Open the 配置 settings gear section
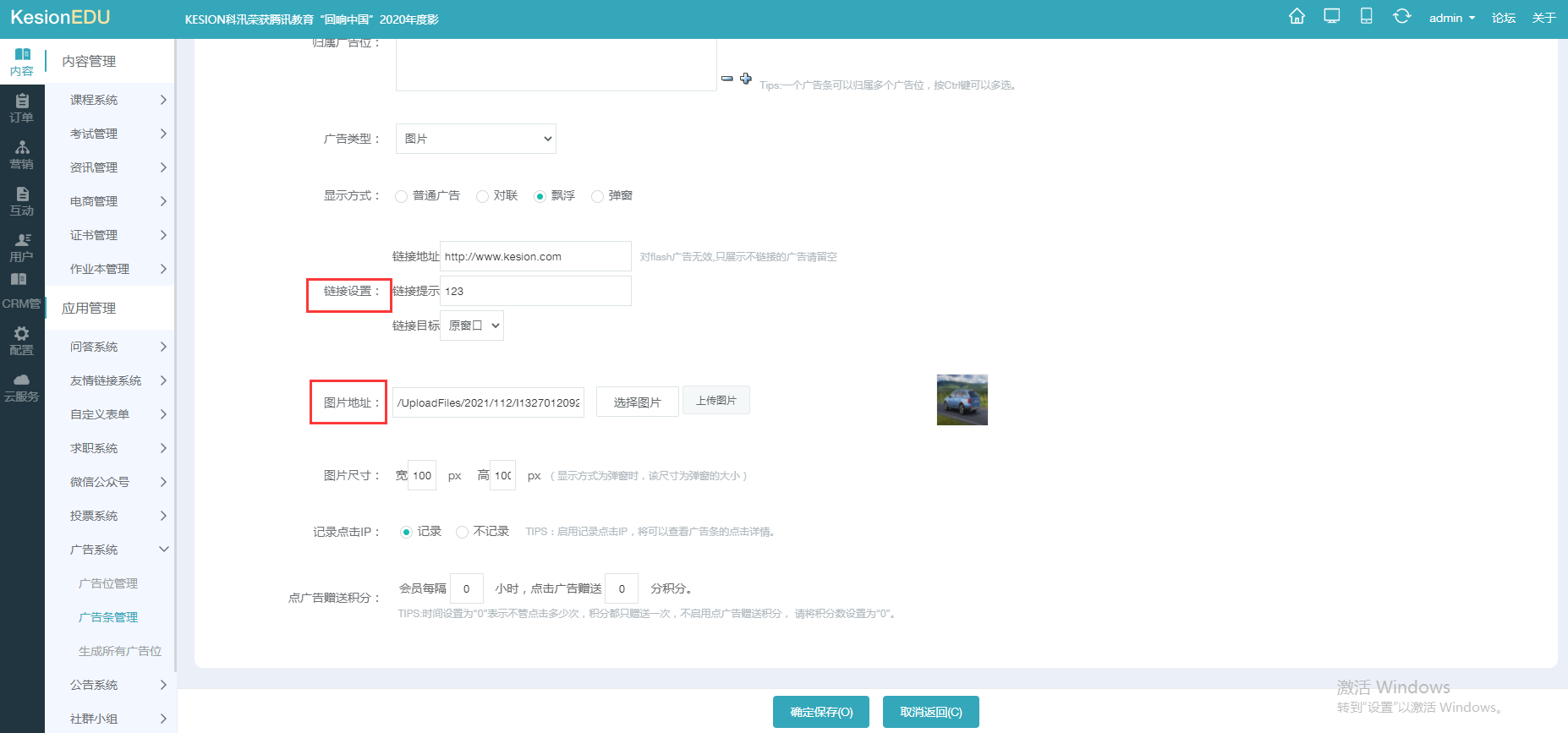 pos(22,341)
